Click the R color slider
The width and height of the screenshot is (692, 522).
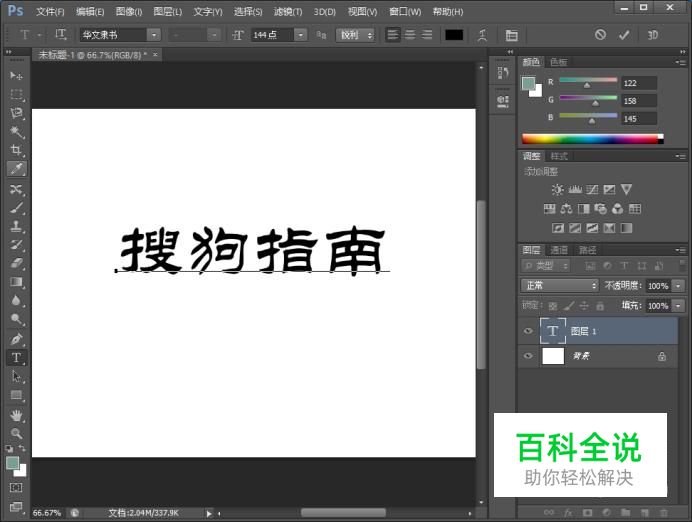(588, 80)
